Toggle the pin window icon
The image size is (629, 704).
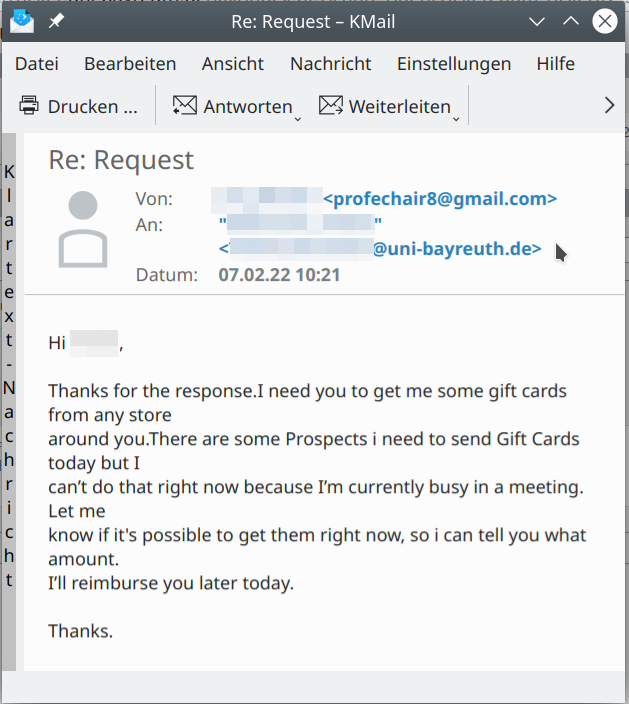click(x=57, y=21)
